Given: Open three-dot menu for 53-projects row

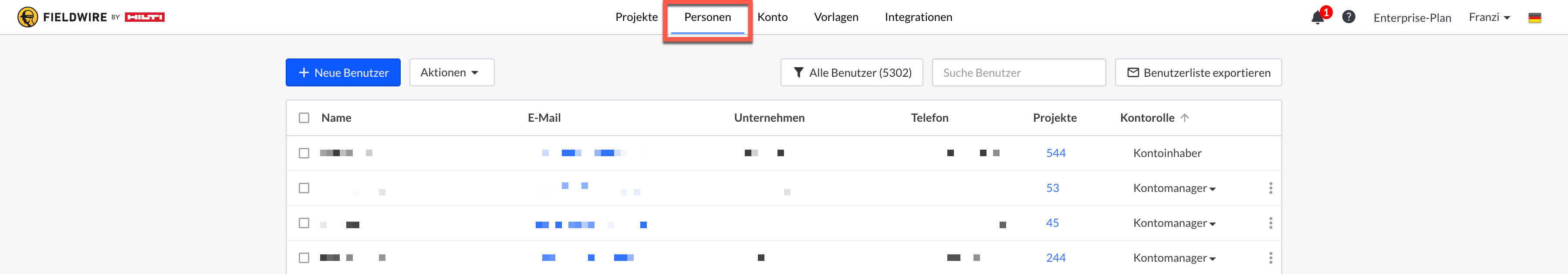Looking at the screenshot, I should pyautogui.click(x=1271, y=188).
